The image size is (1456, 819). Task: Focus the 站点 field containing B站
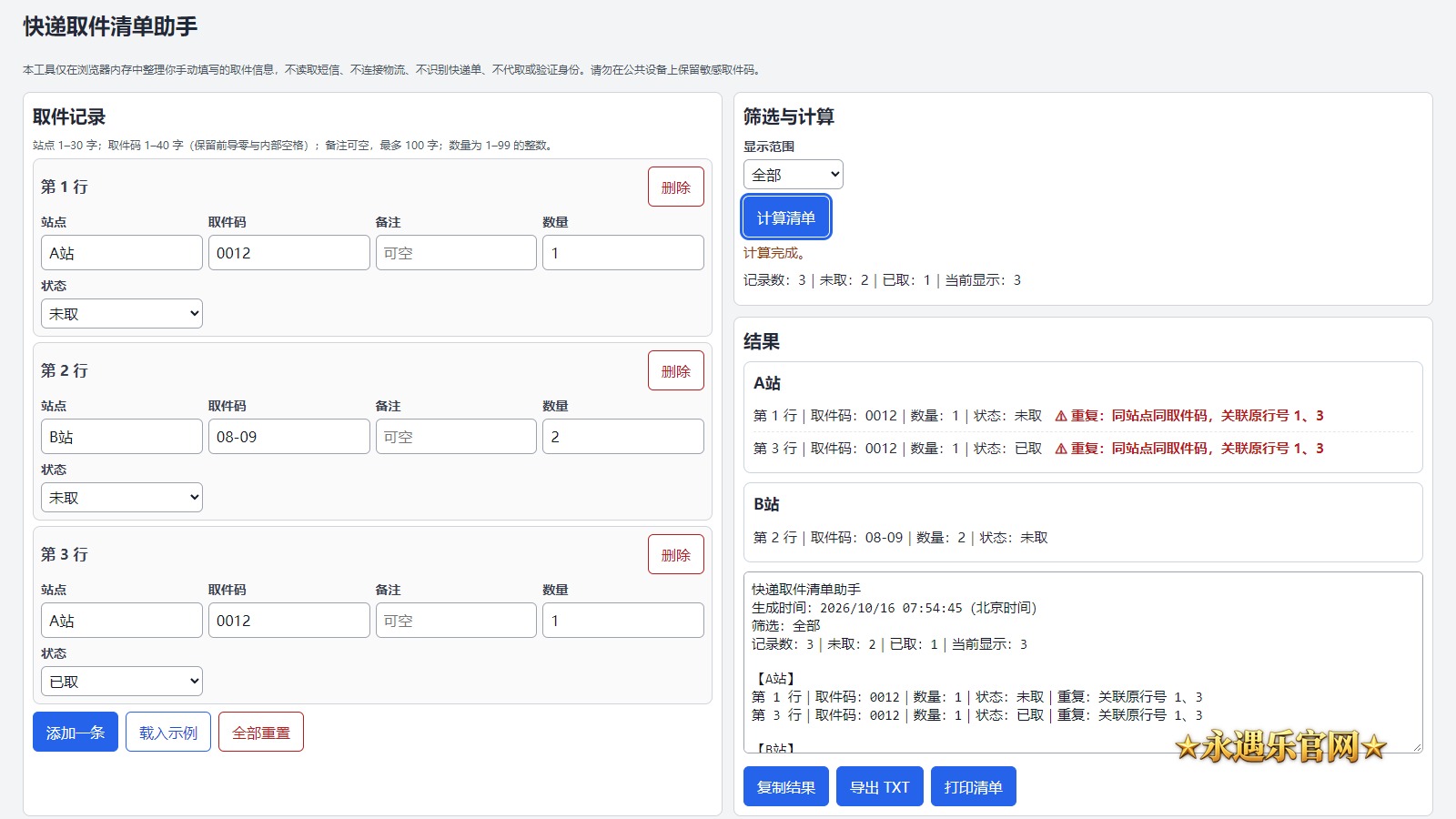point(122,437)
